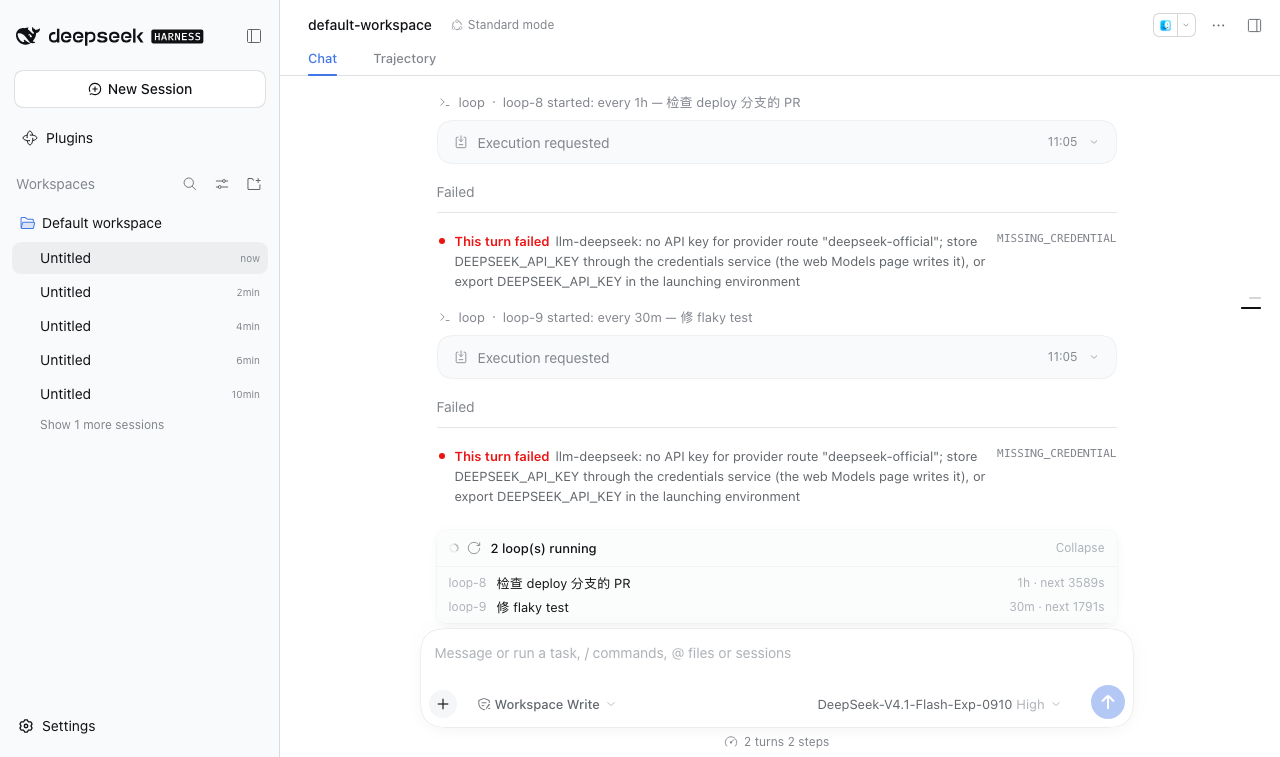Add a new workspace folder icon
Image resolution: width=1280 pixels, height=757 pixels.
coord(254,184)
